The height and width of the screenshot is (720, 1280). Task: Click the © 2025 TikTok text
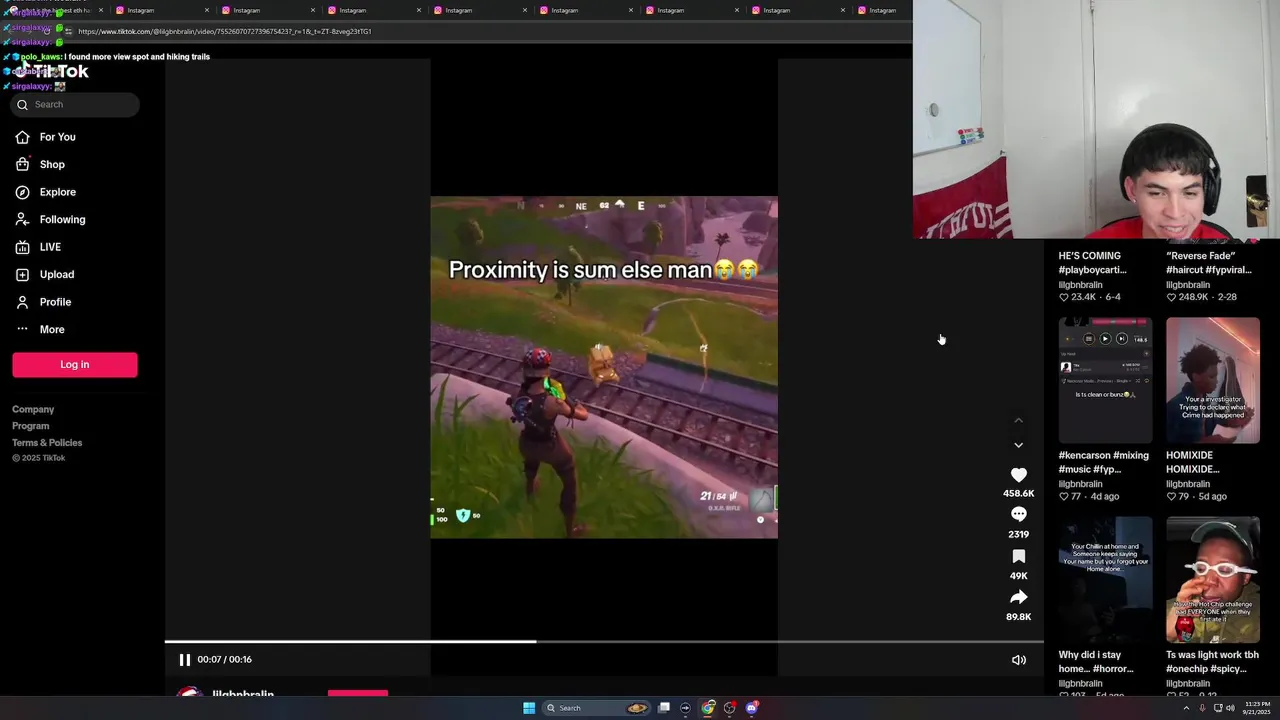(39, 458)
